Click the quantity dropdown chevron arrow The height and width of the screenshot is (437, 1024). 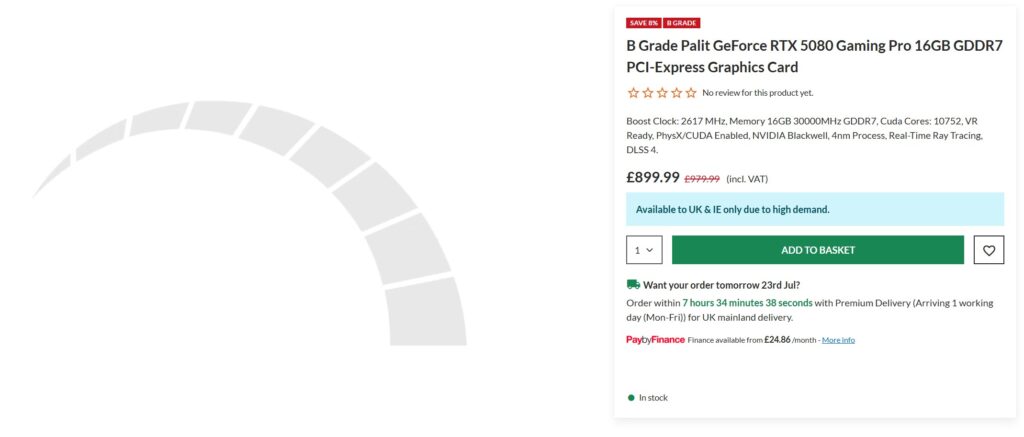coord(649,250)
